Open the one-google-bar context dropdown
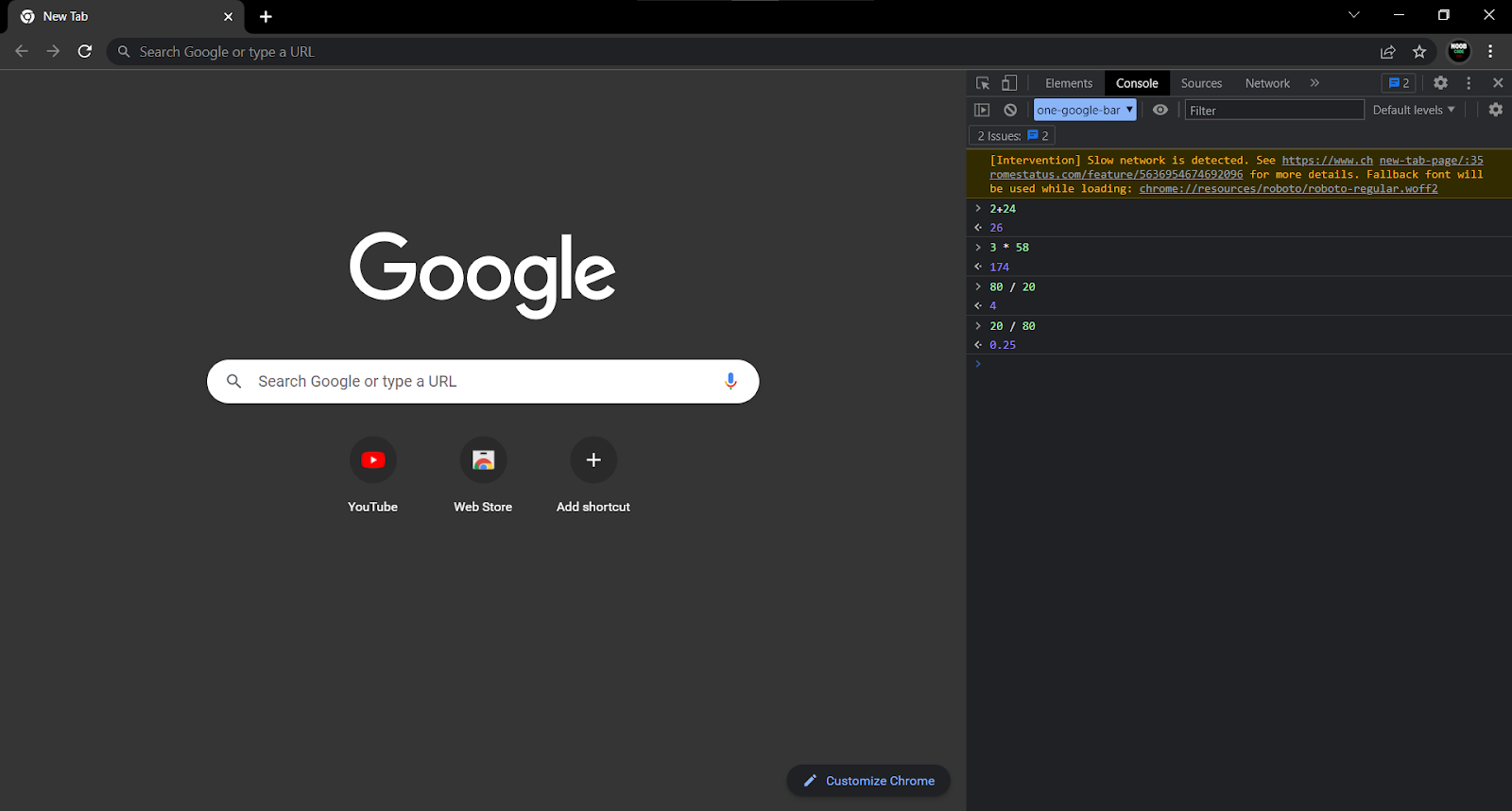 pyautogui.click(x=1085, y=110)
